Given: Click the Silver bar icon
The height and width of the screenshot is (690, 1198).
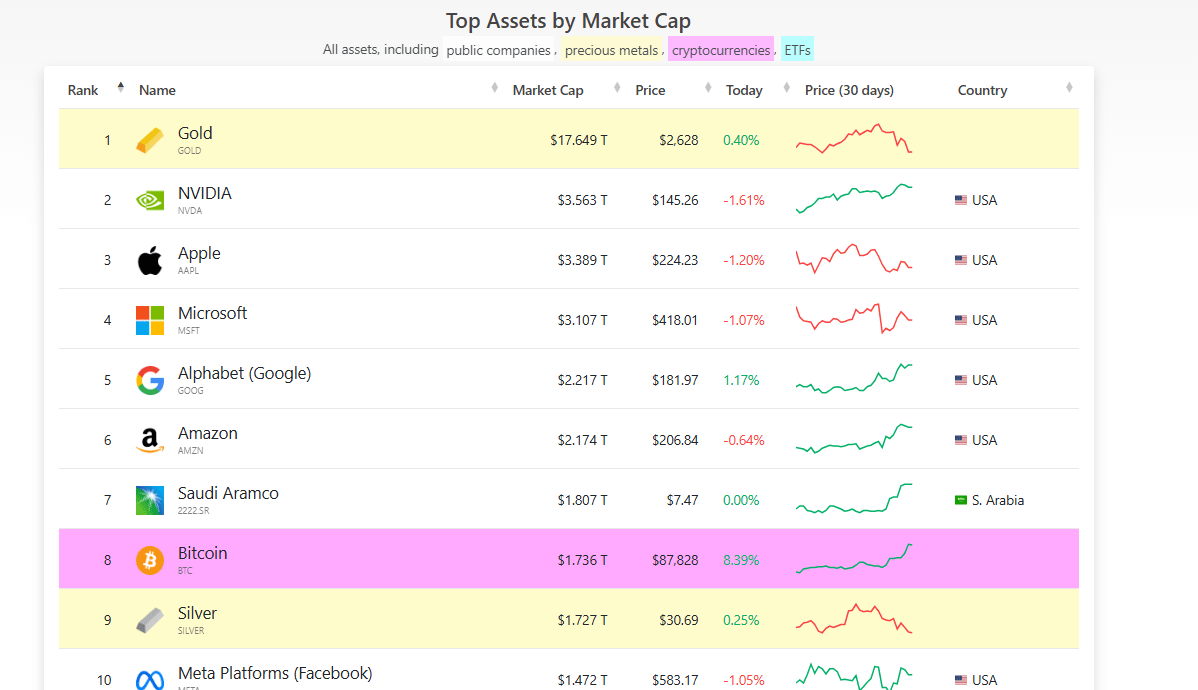Looking at the screenshot, I should click(150, 620).
